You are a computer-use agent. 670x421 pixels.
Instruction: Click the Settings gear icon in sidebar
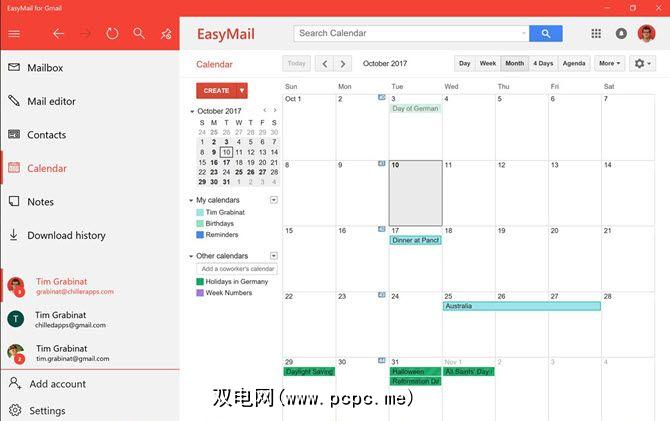click(15, 410)
